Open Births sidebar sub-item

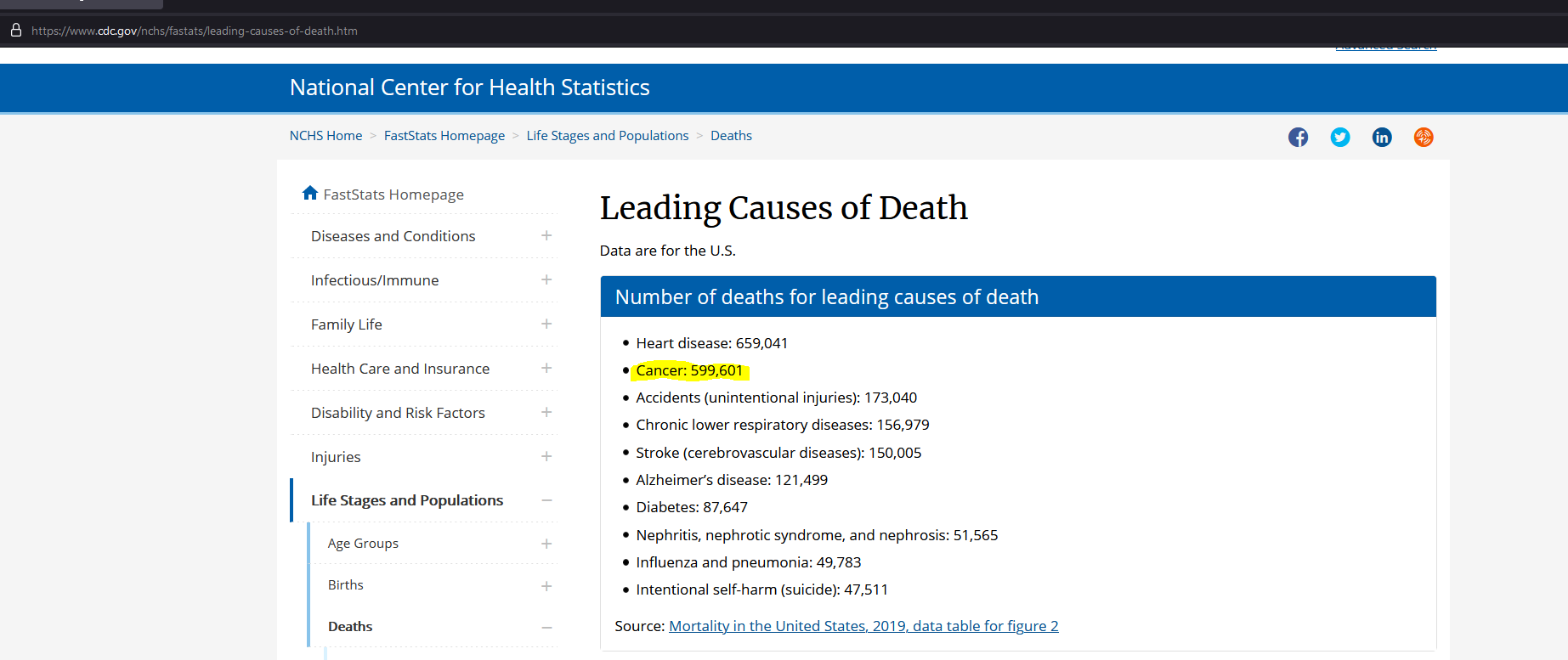click(x=346, y=585)
